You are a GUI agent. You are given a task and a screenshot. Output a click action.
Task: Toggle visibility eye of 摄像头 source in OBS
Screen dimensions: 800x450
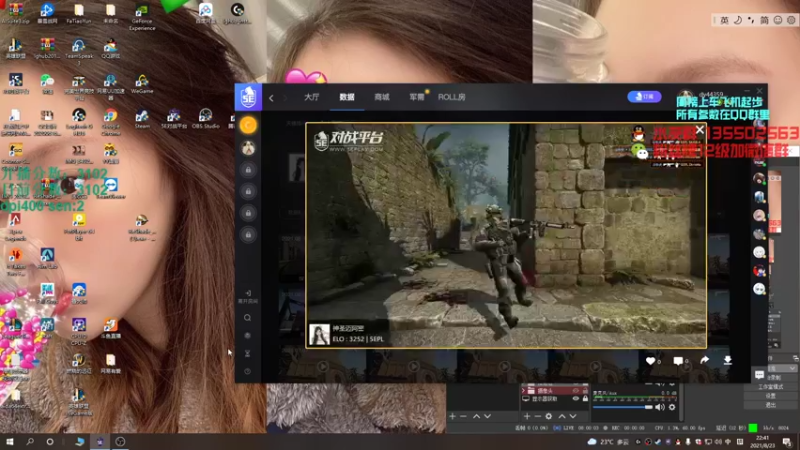pos(576,391)
